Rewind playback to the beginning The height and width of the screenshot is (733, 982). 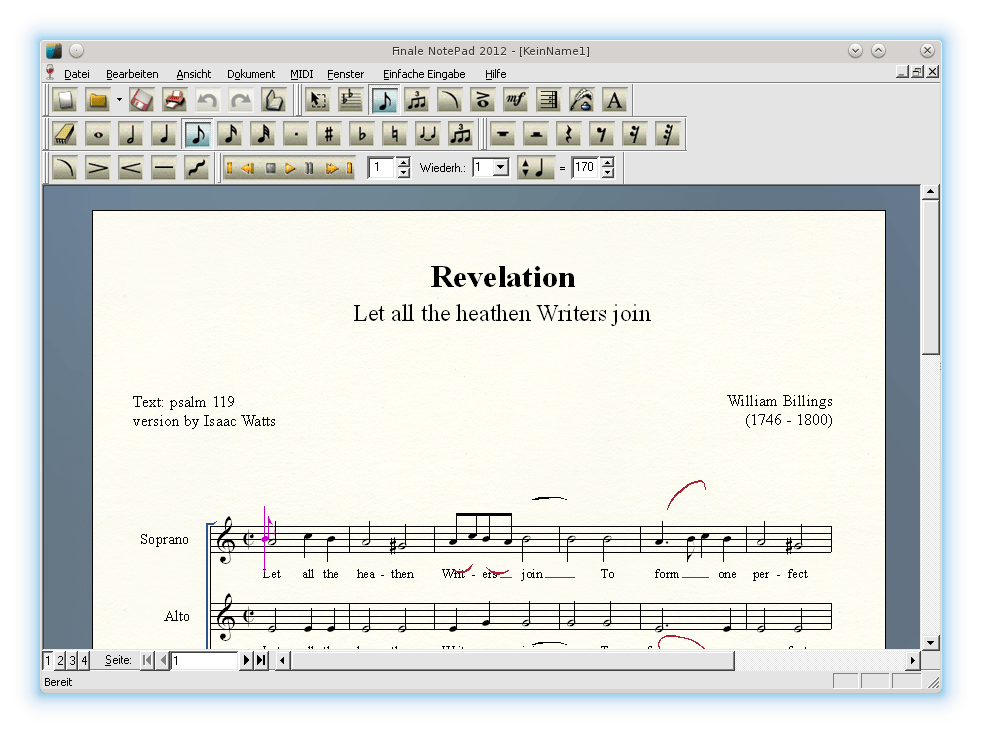[x=230, y=168]
